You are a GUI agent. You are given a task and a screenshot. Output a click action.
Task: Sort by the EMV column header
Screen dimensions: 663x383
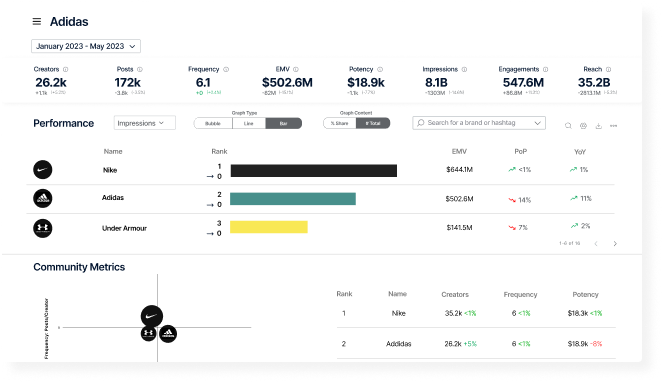(459, 151)
